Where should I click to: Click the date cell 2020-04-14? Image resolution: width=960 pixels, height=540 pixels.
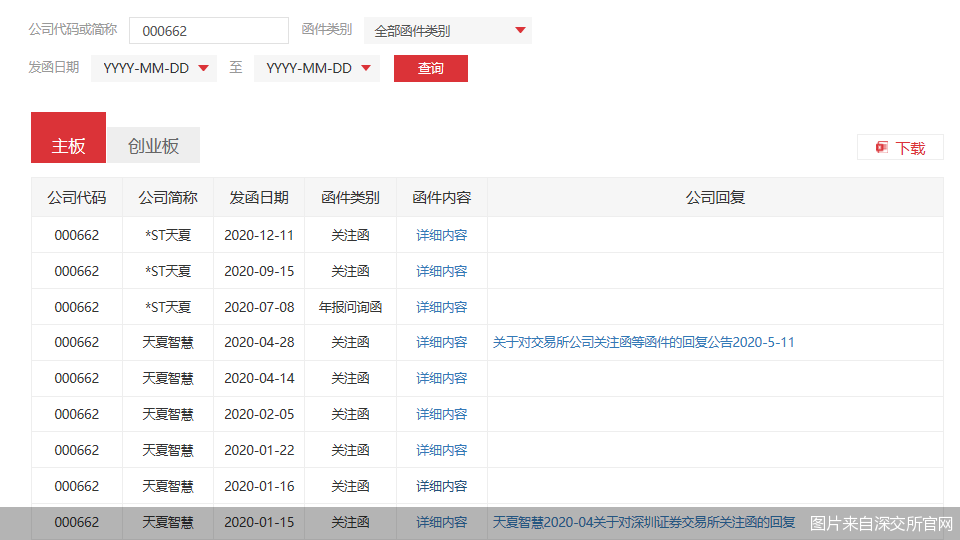click(259, 378)
